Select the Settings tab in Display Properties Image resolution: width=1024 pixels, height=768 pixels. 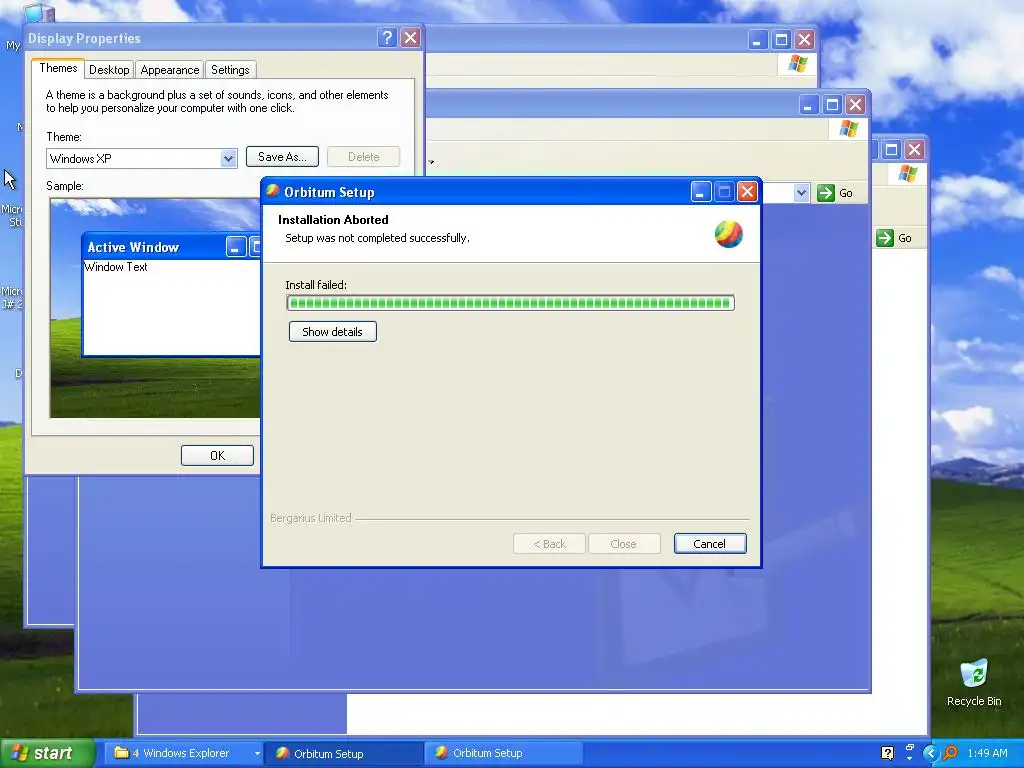click(230, 70)
